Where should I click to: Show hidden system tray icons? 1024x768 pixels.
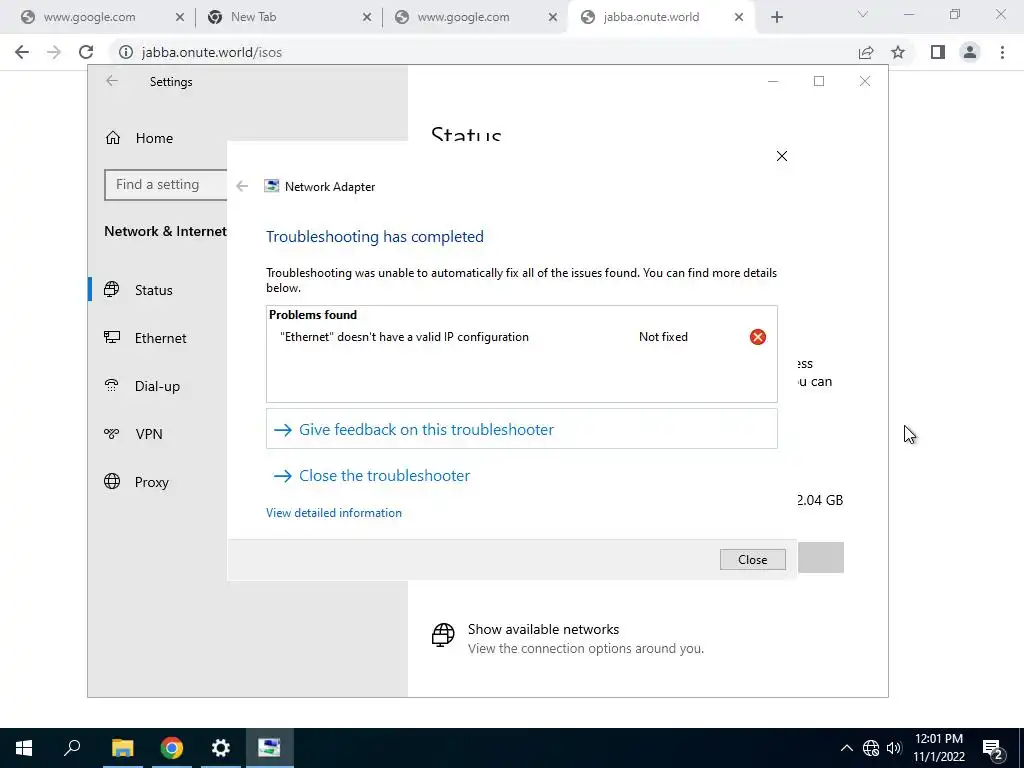pyautogui.click(x=846, y=748)
